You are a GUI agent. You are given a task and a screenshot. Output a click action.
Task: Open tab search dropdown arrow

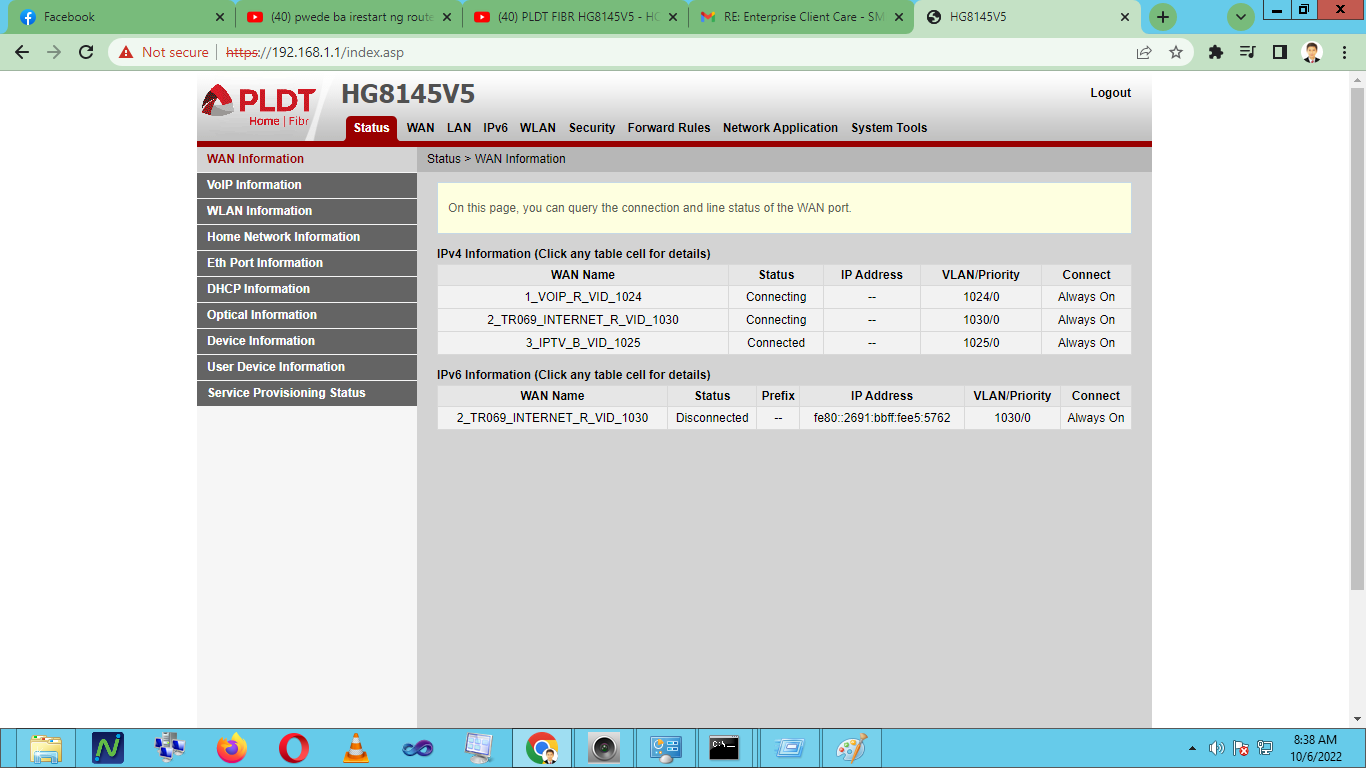pos(1241,17)
